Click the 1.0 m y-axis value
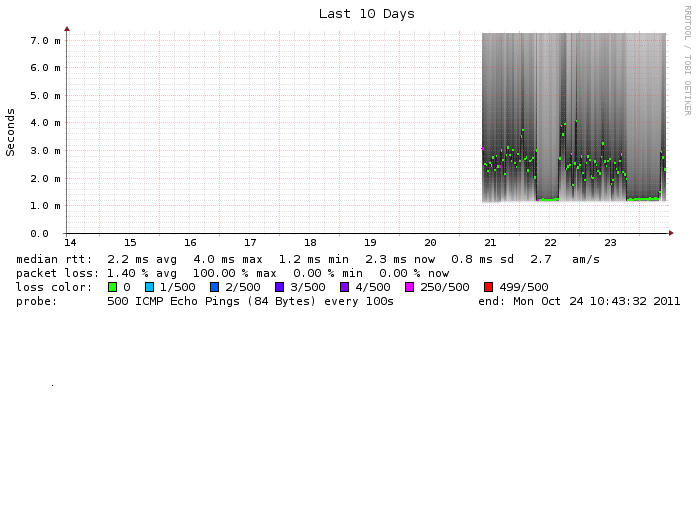697x510 pixels. click(x=45, y=206)
